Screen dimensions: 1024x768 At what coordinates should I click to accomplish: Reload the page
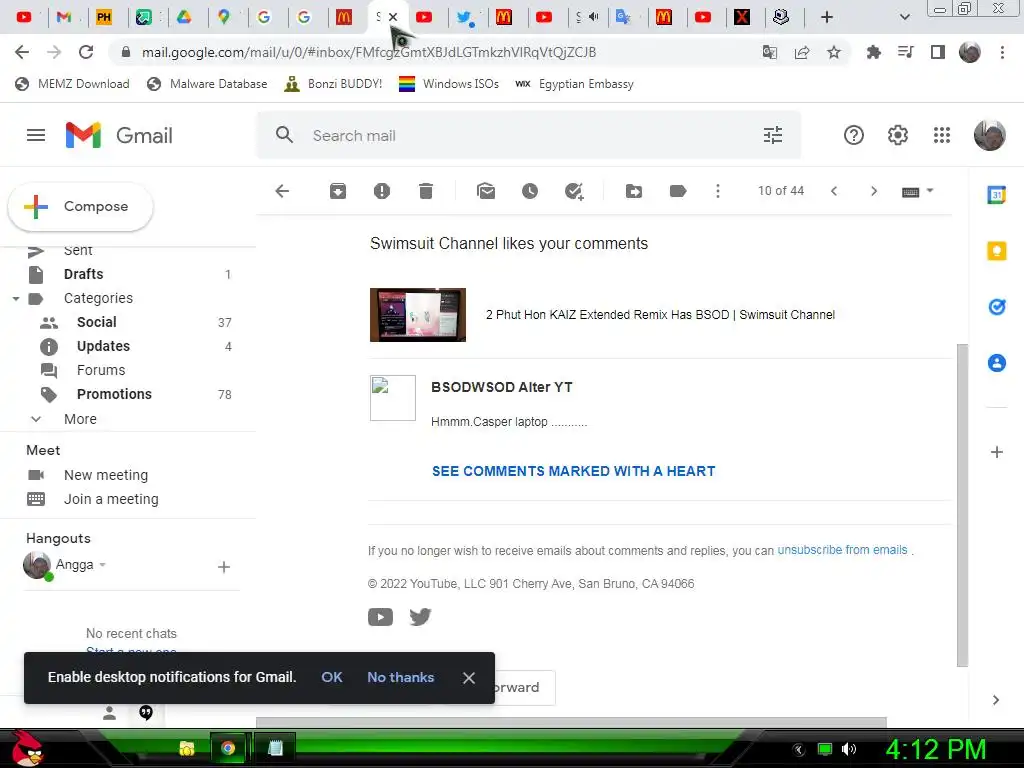[x=86, y=52]
